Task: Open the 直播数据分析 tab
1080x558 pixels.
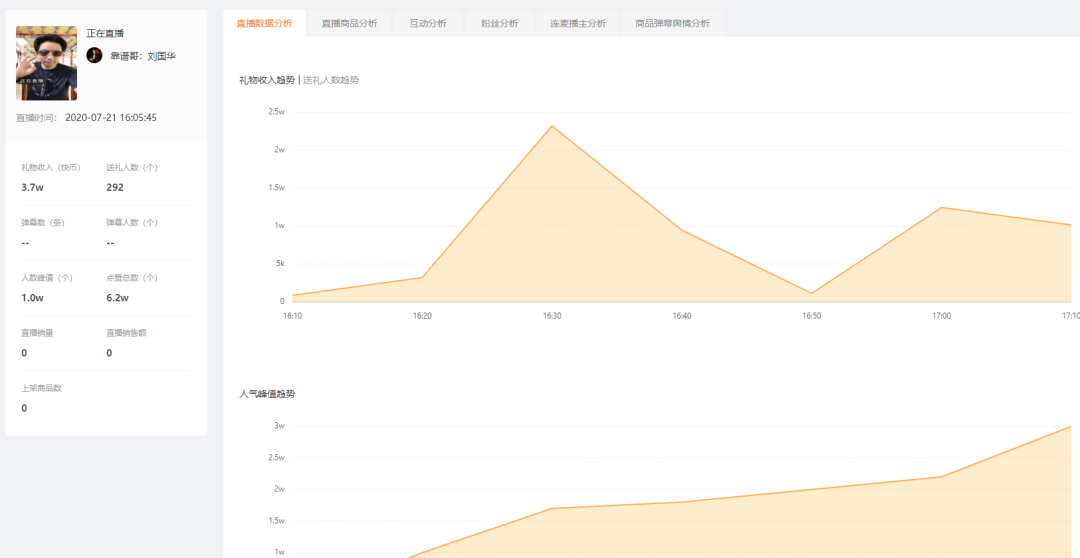Action: point(264,23)
